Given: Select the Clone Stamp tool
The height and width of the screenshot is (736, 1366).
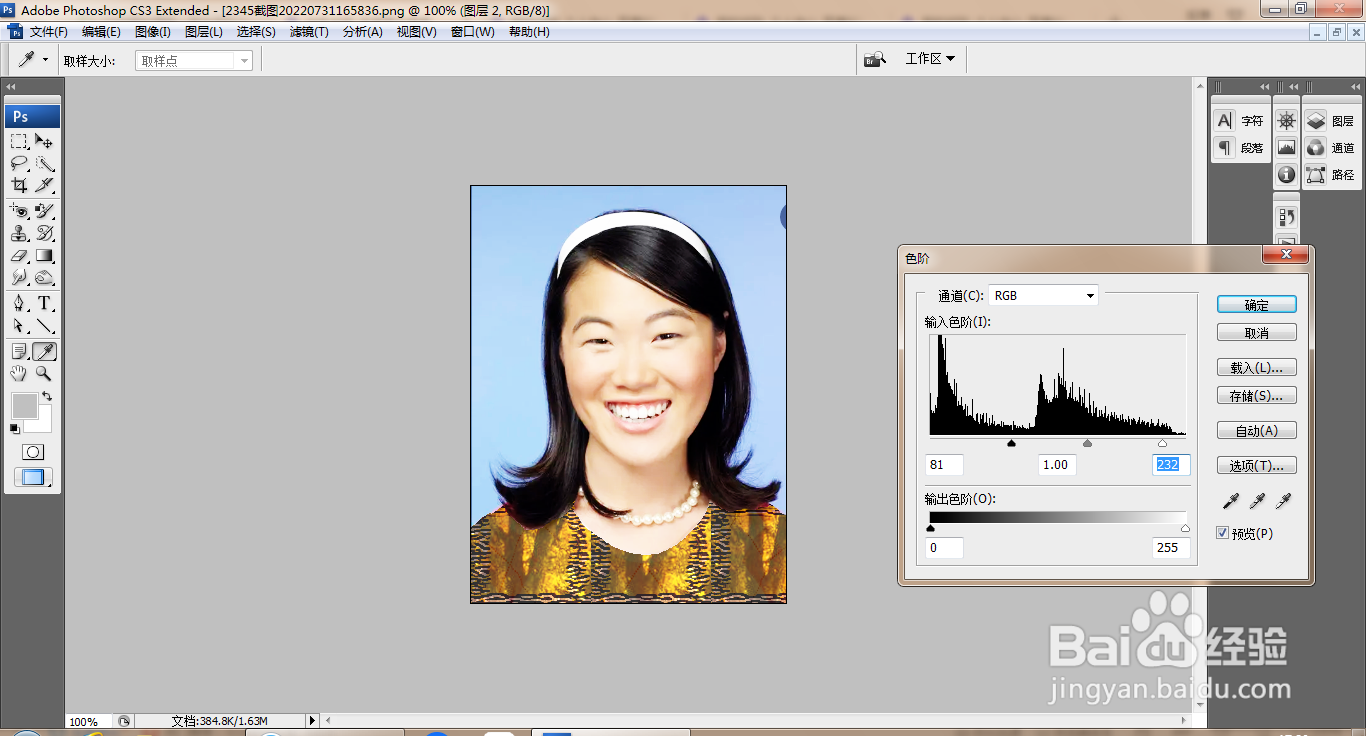Looking at the screenshot, I should 19,233.
